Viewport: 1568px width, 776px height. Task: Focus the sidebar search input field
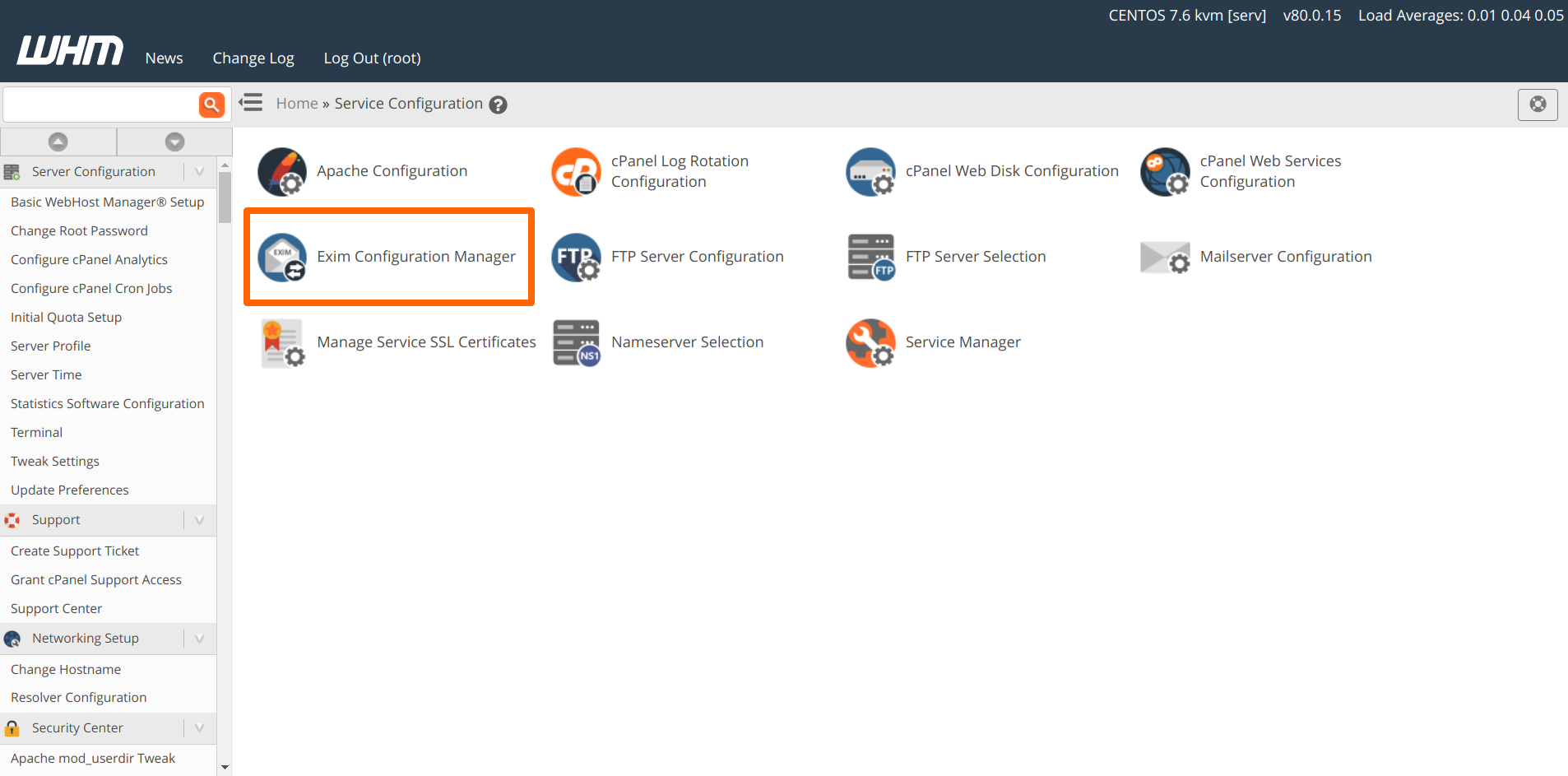pyautogui.click(x=100, y=105)
